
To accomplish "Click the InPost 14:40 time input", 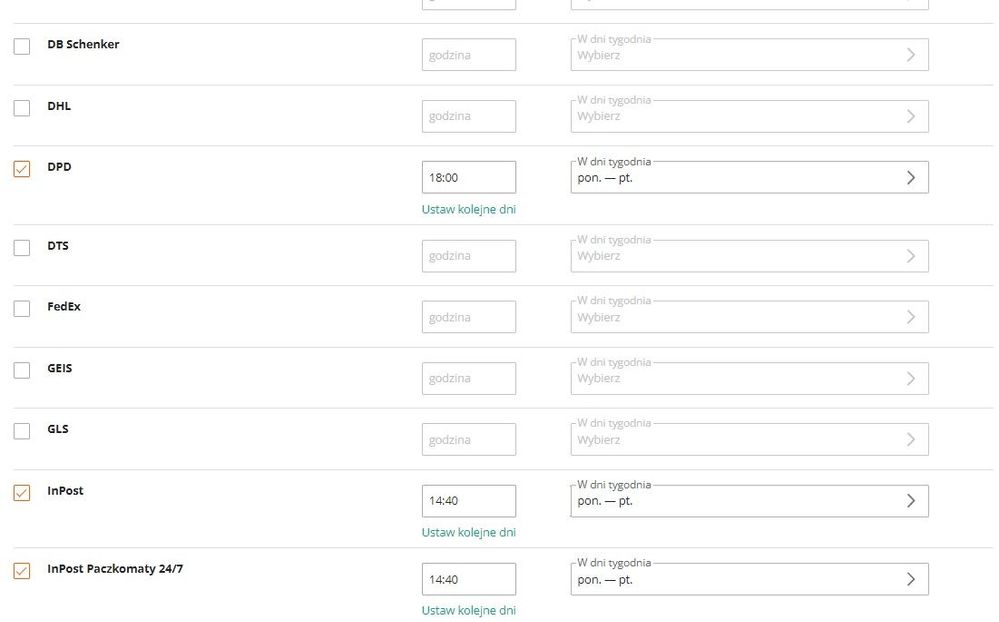I will pos(468,501).
